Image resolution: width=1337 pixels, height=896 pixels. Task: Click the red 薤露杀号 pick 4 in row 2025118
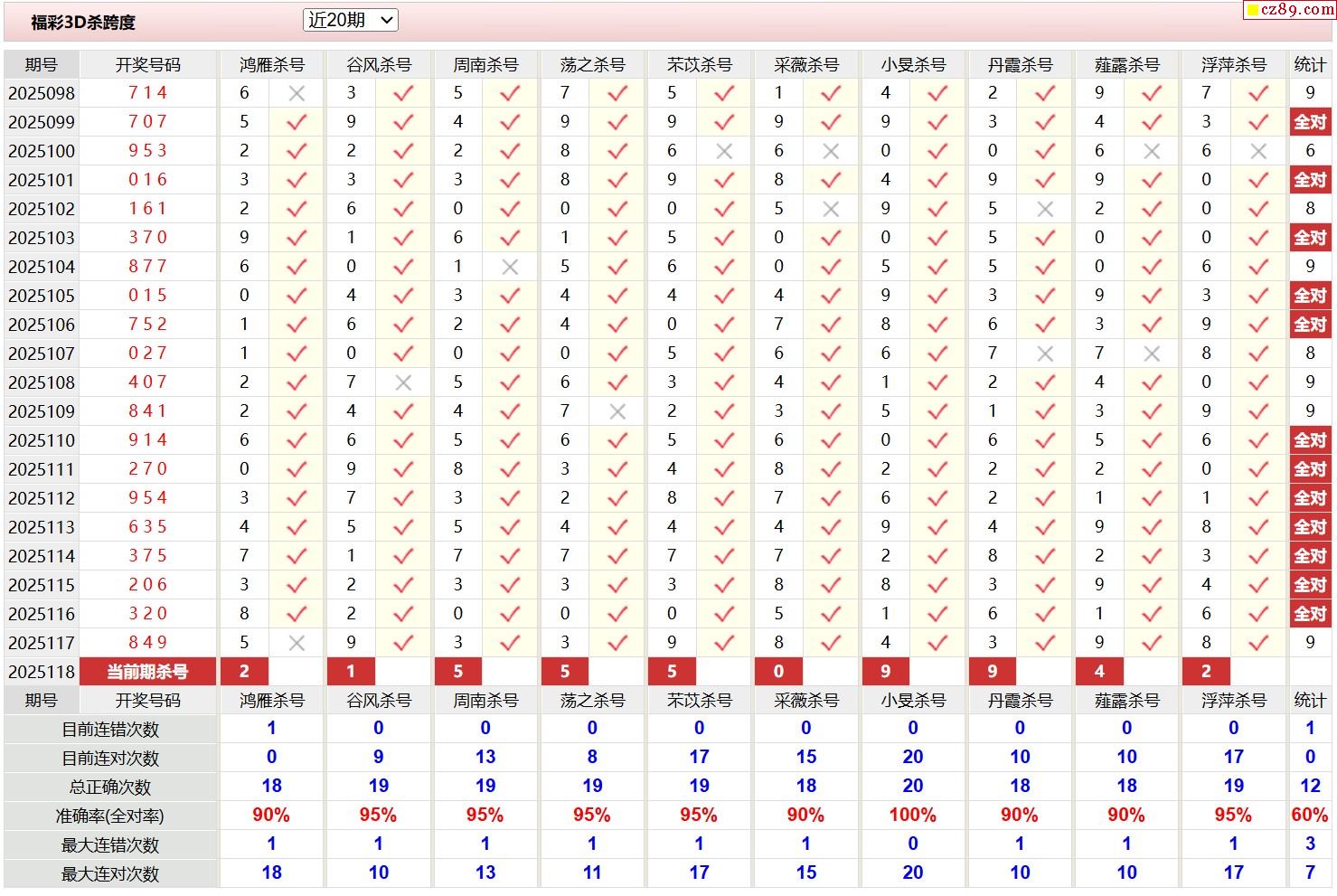point(1099,672)
